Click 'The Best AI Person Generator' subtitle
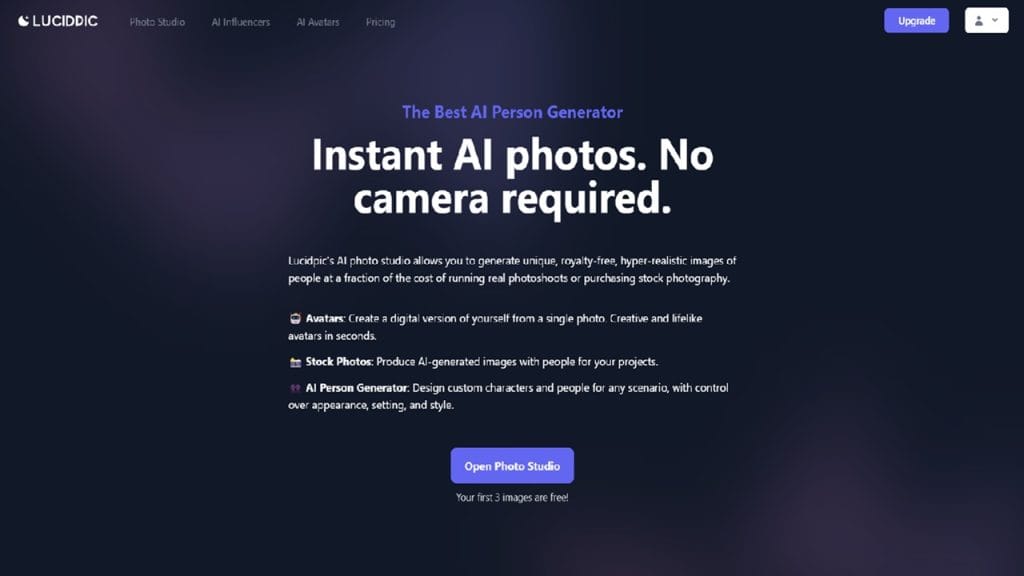 [x=512, y=112]
